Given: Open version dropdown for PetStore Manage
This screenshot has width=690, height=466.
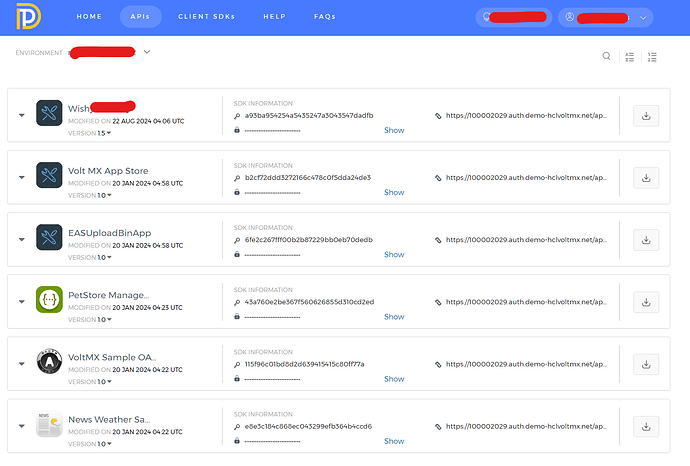Looking at the screenshot, I should tap(104, 319).
